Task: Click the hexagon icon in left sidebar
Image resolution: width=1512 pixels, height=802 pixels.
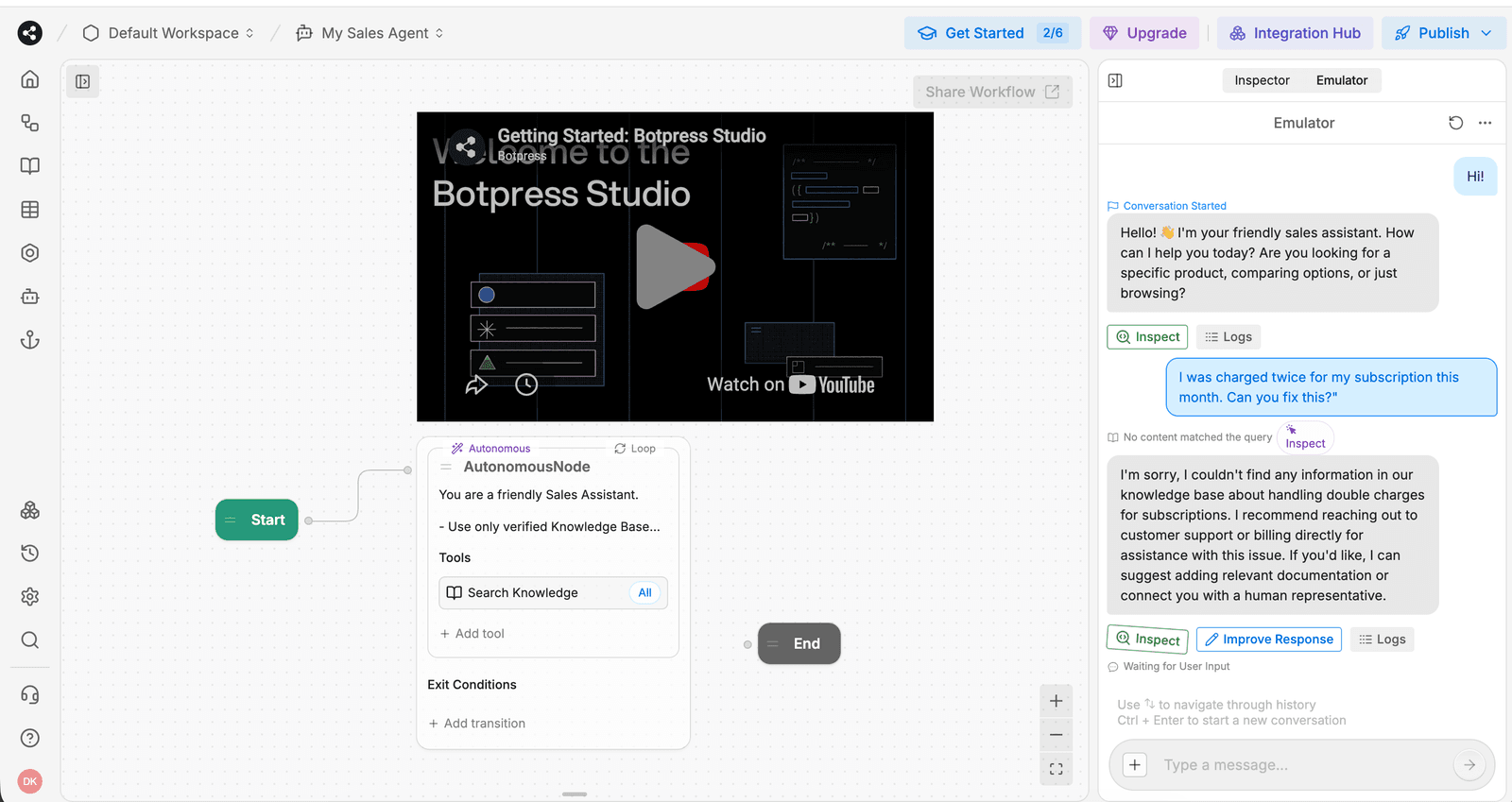Action: pyautogui.click(x=30, y=253)
